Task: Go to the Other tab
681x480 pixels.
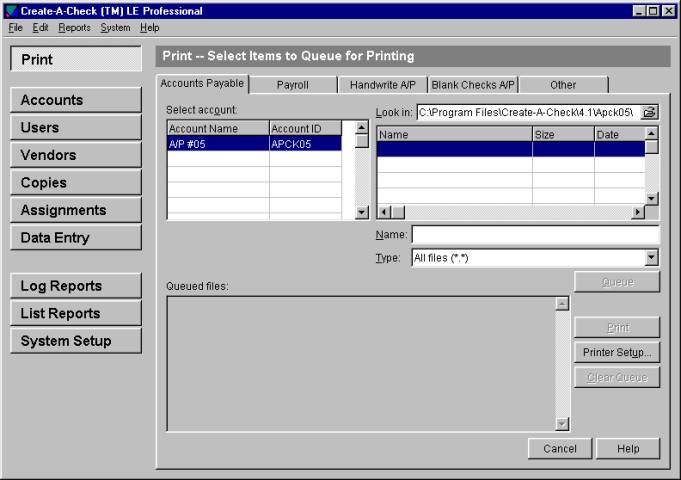Action: (x=562, y=85)
